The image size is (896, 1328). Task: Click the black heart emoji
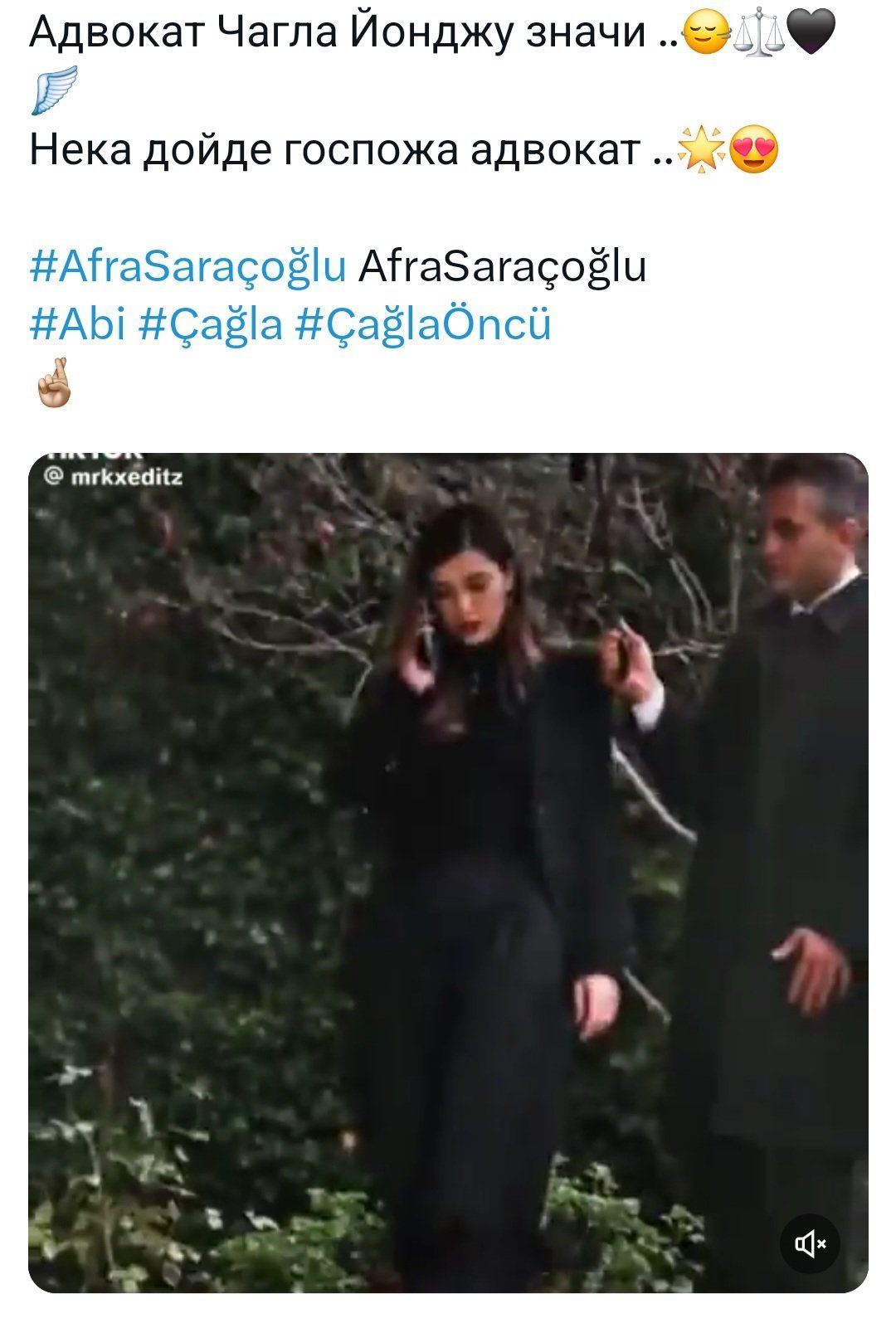coord(810,35)
